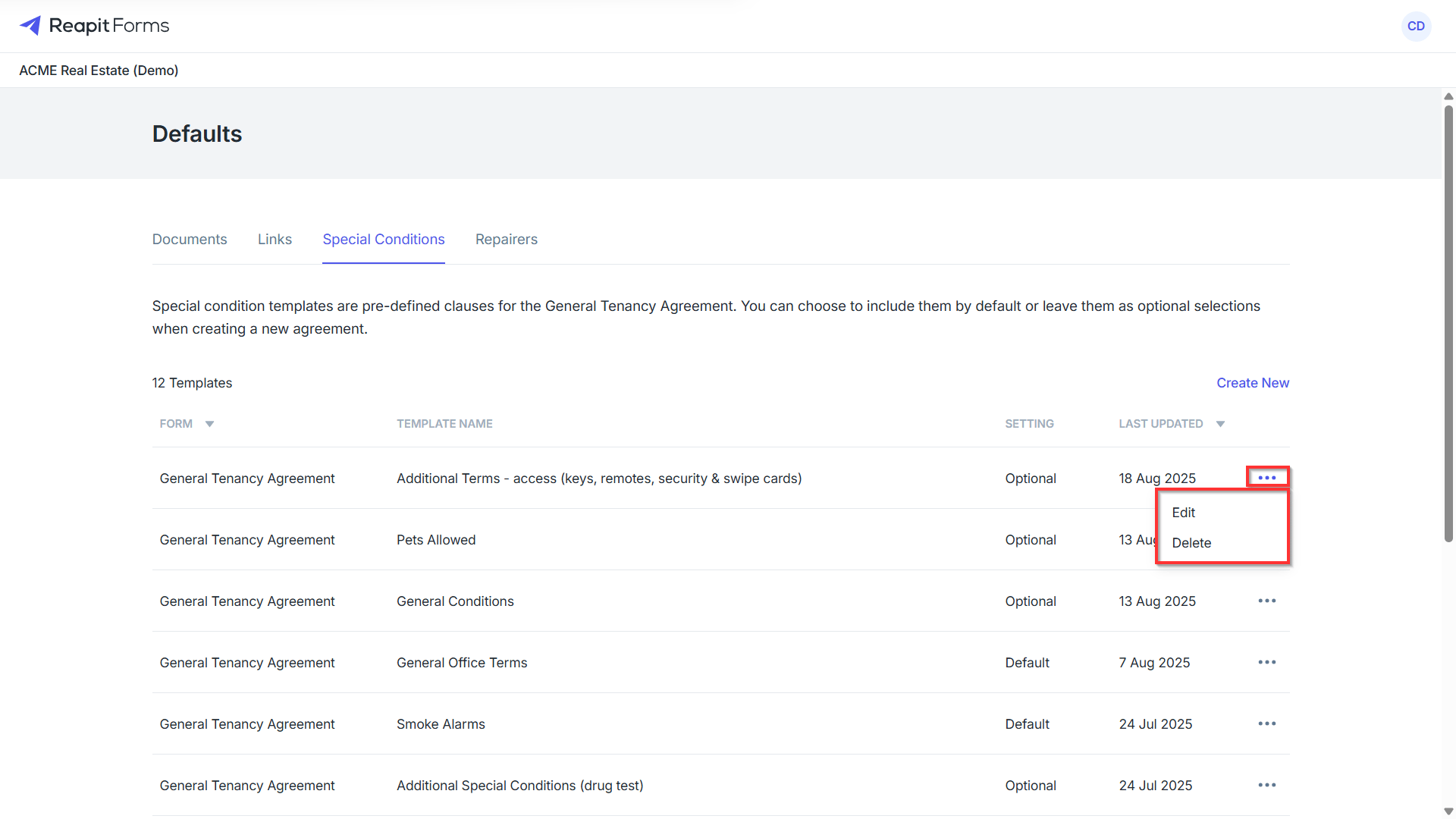Open three-dot menu for General Conditions row
This screenshot has width=1456, height=819.
1266,601
